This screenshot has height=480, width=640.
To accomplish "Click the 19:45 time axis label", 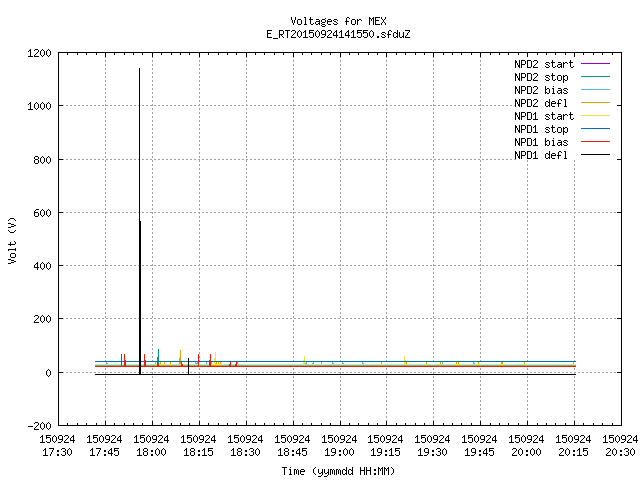I will [480, 453].
